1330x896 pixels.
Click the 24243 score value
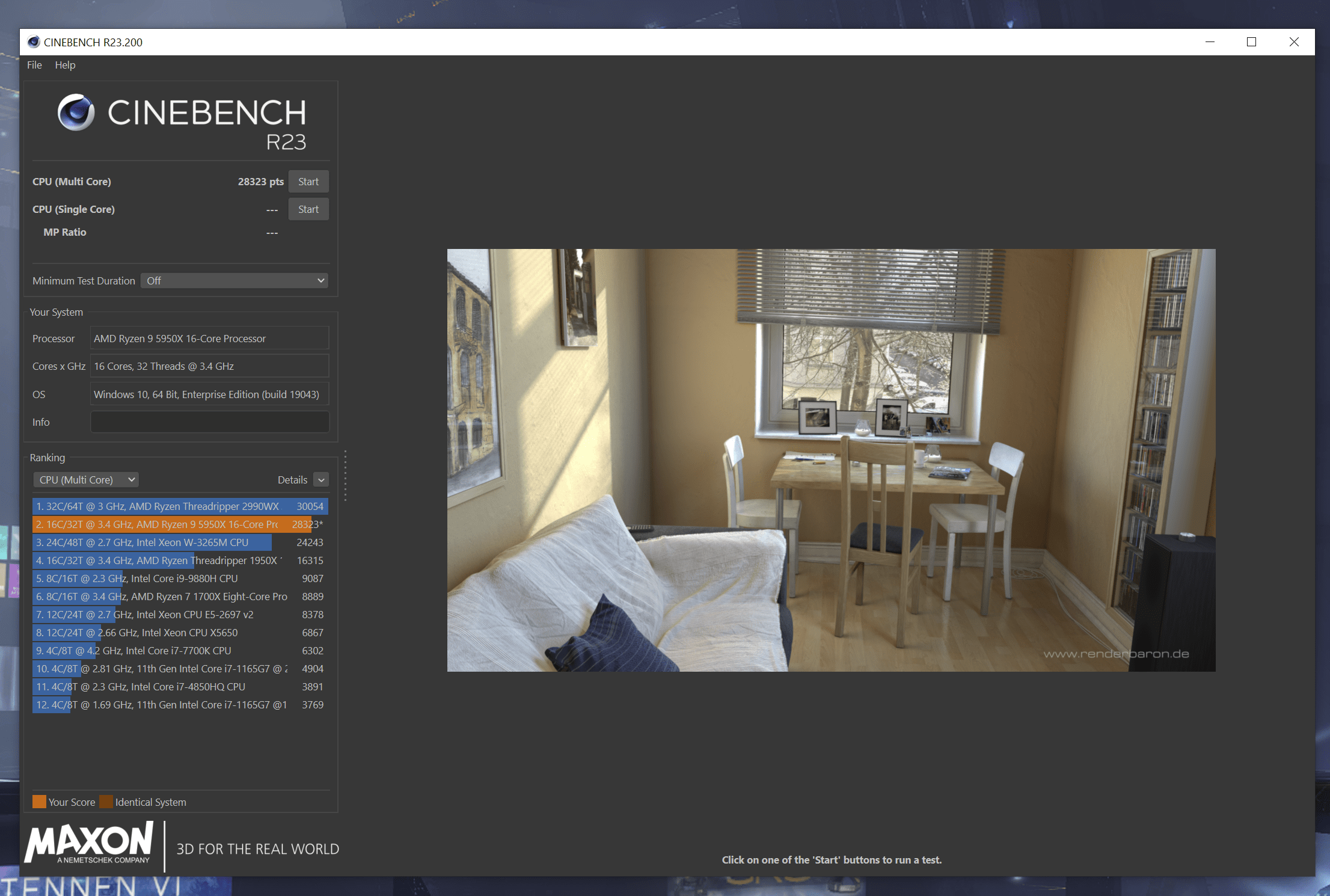(310, 542)
